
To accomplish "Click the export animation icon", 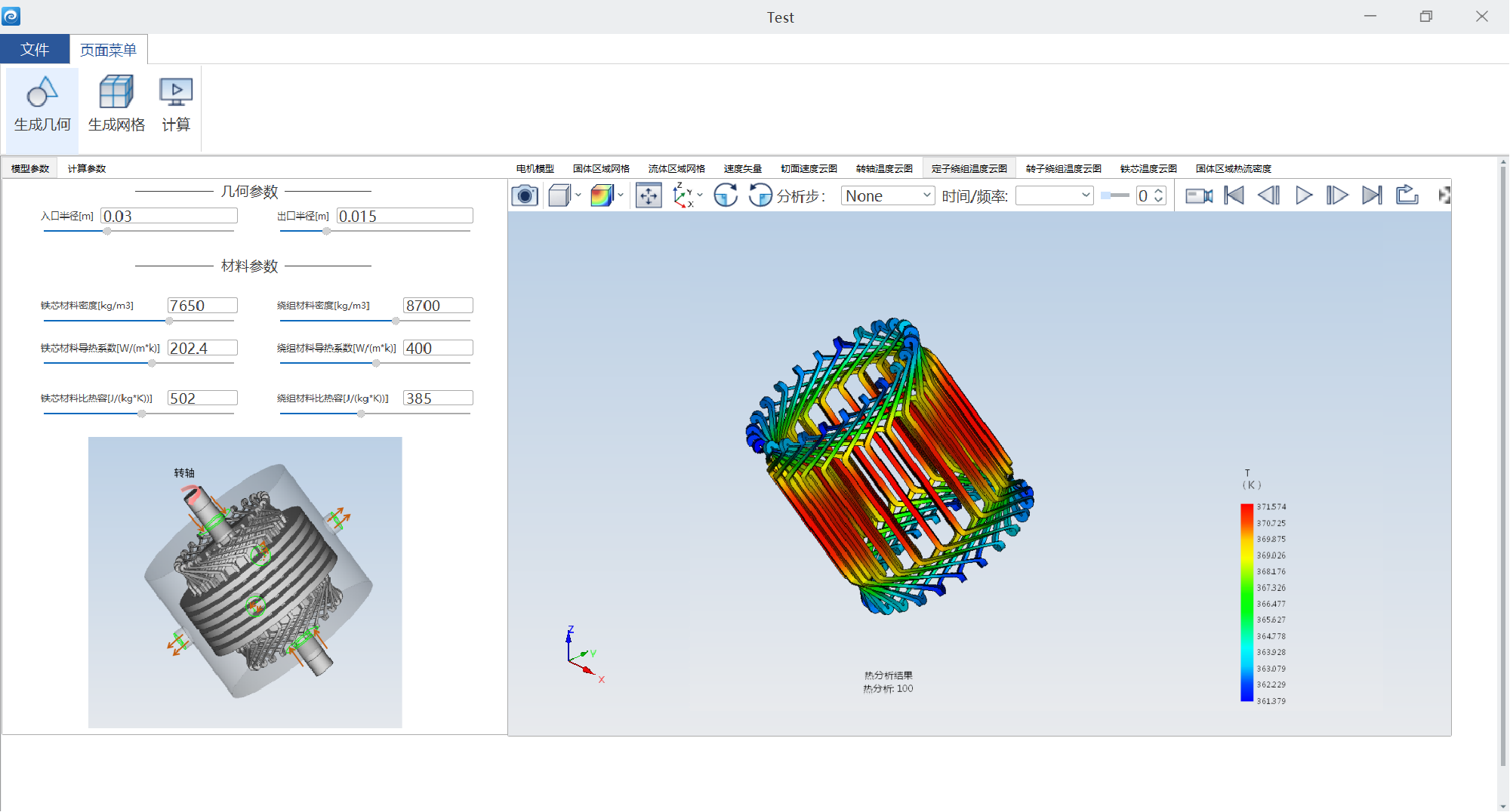I will click(1407, 195).
